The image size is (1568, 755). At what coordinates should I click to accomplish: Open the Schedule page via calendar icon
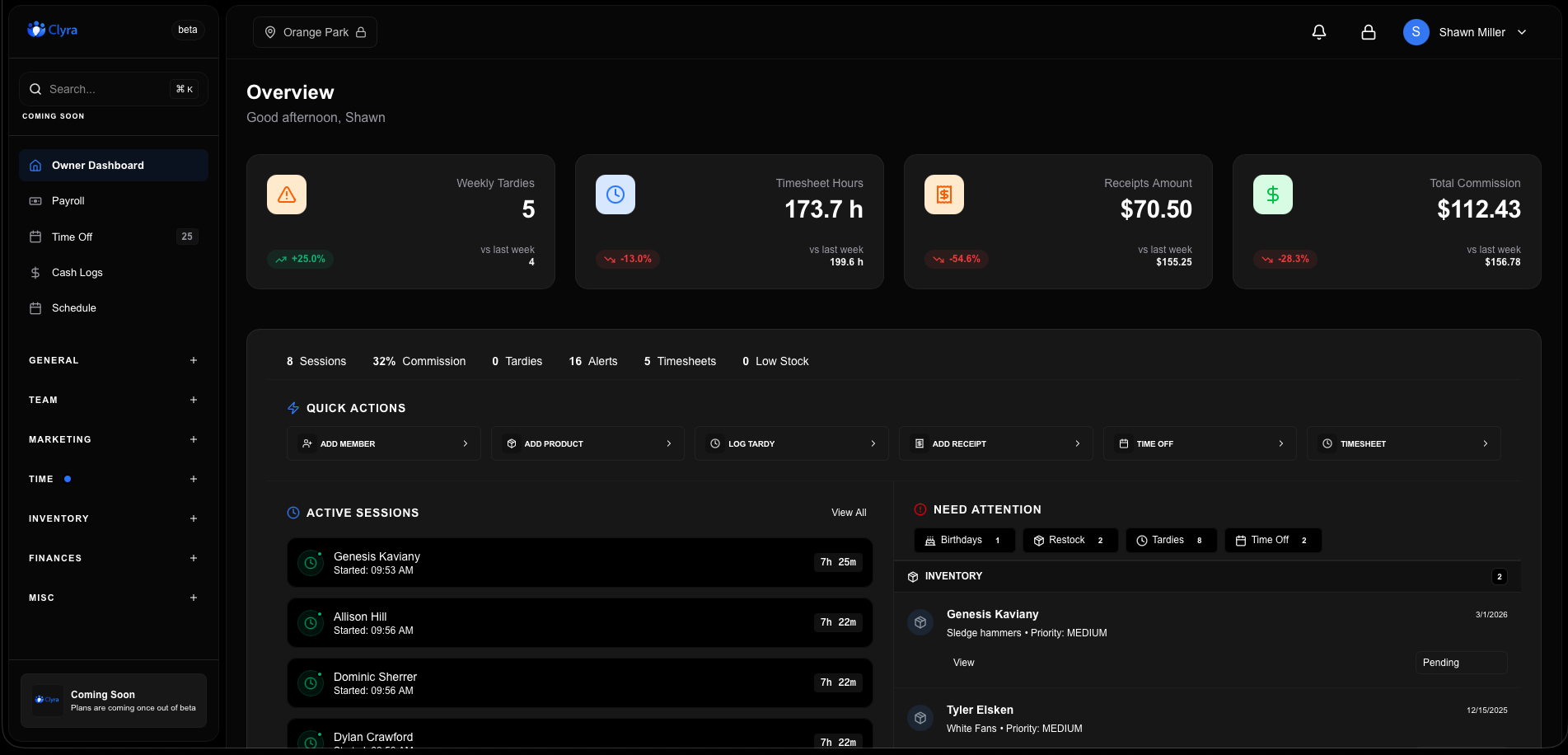coord(35,307)
